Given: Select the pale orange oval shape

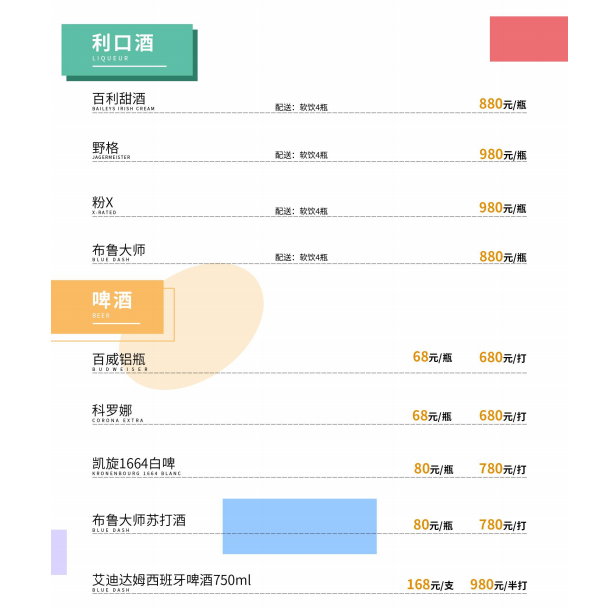Looking at the screenshot, I should tap(192, 326).
